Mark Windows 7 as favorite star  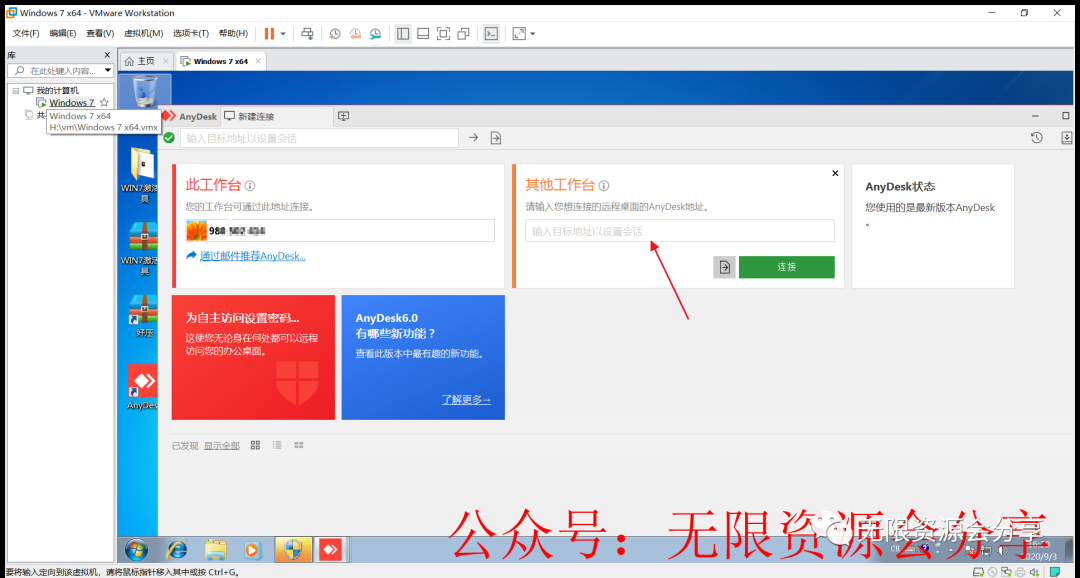click(104, 102)
